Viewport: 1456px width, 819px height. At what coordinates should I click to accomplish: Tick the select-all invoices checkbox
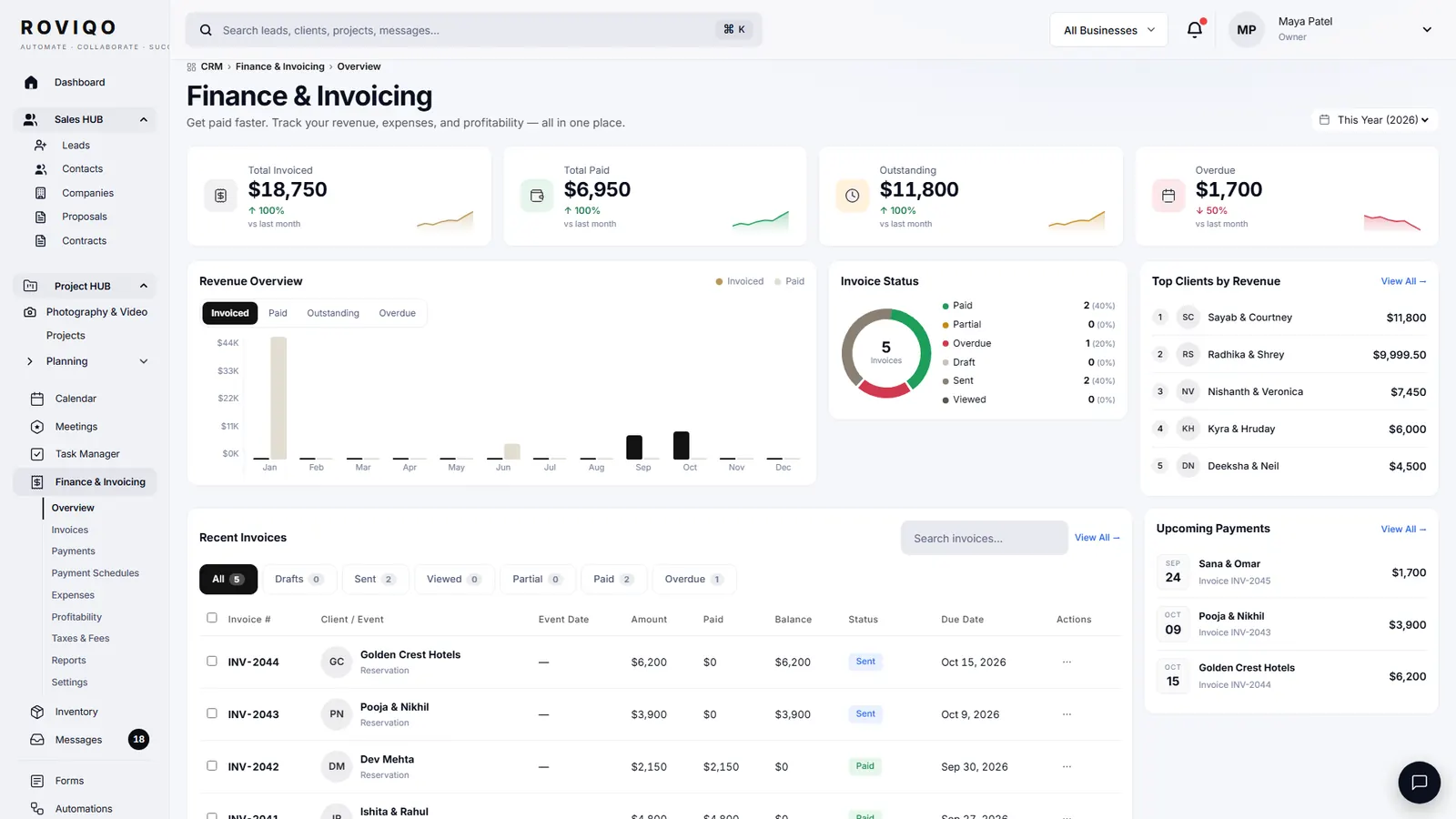212,618
